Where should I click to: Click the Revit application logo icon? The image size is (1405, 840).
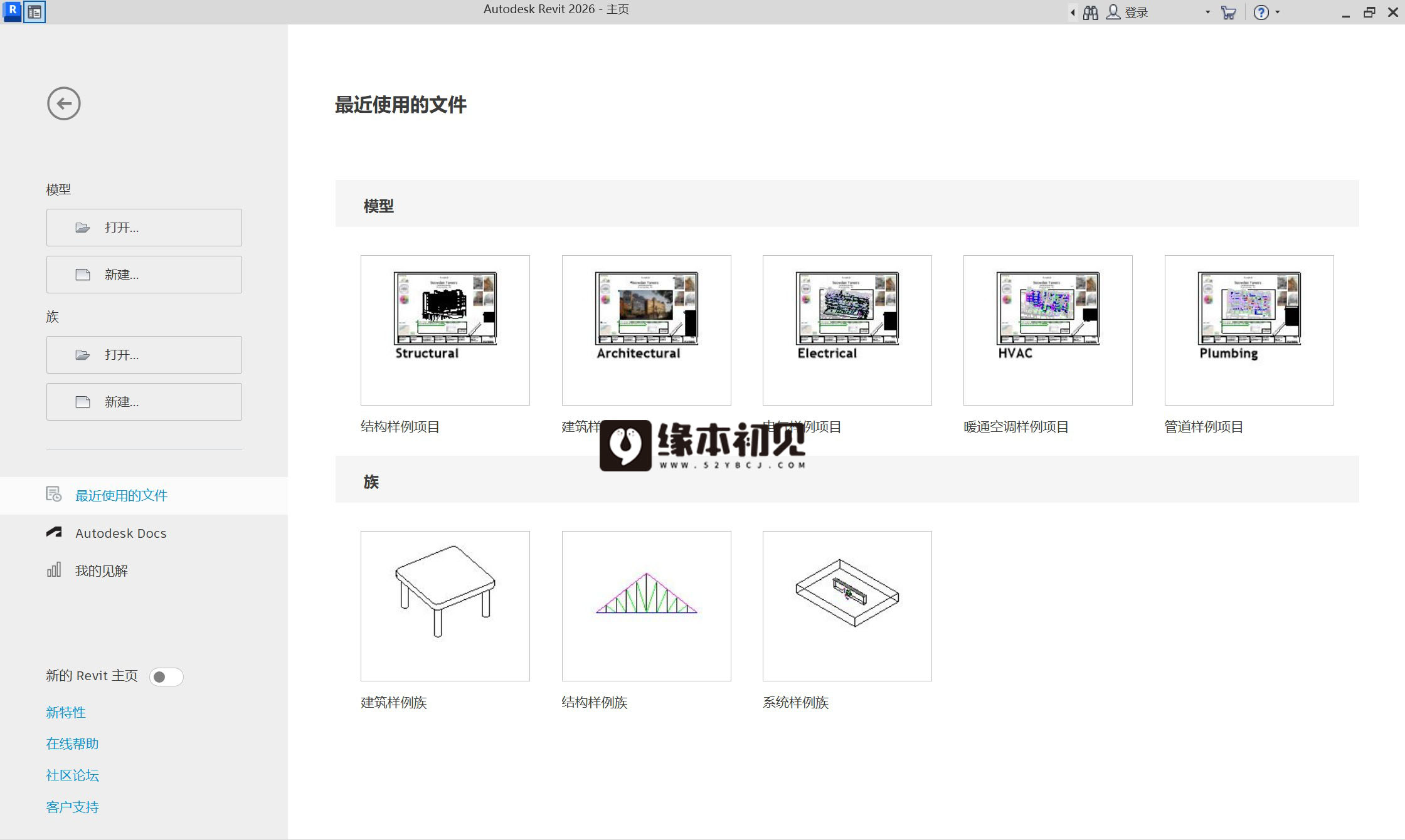pyautogui.click(x=12, y=11)
